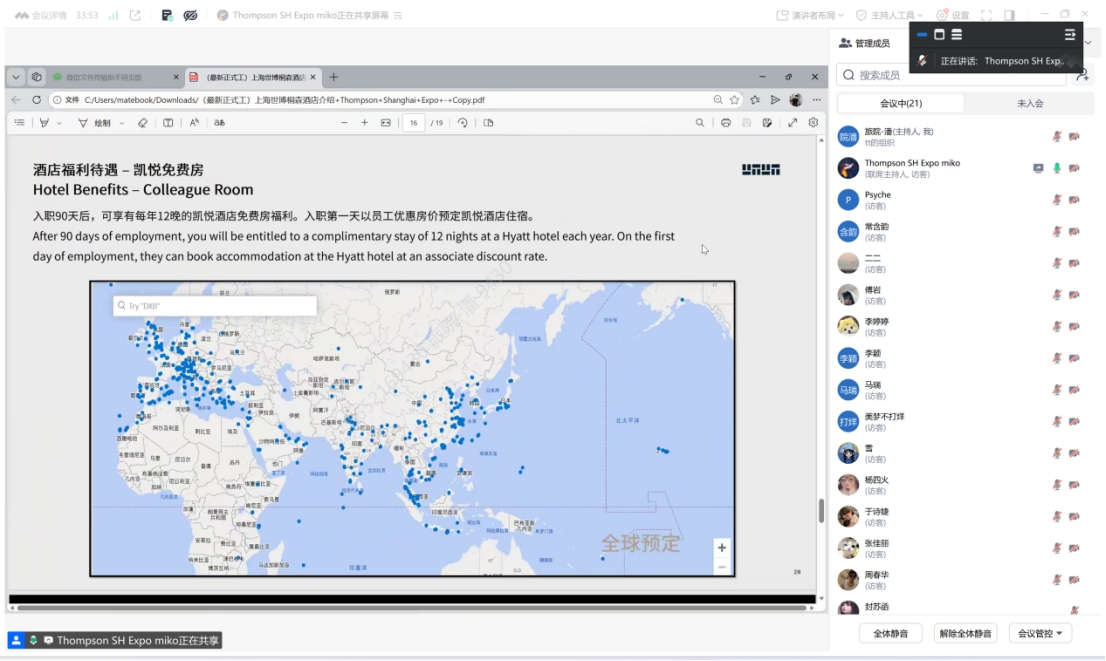This screenshot has width=1106, height=661.
Task: Click the zoom indicator in address bar
Action: tap(717, 100)
